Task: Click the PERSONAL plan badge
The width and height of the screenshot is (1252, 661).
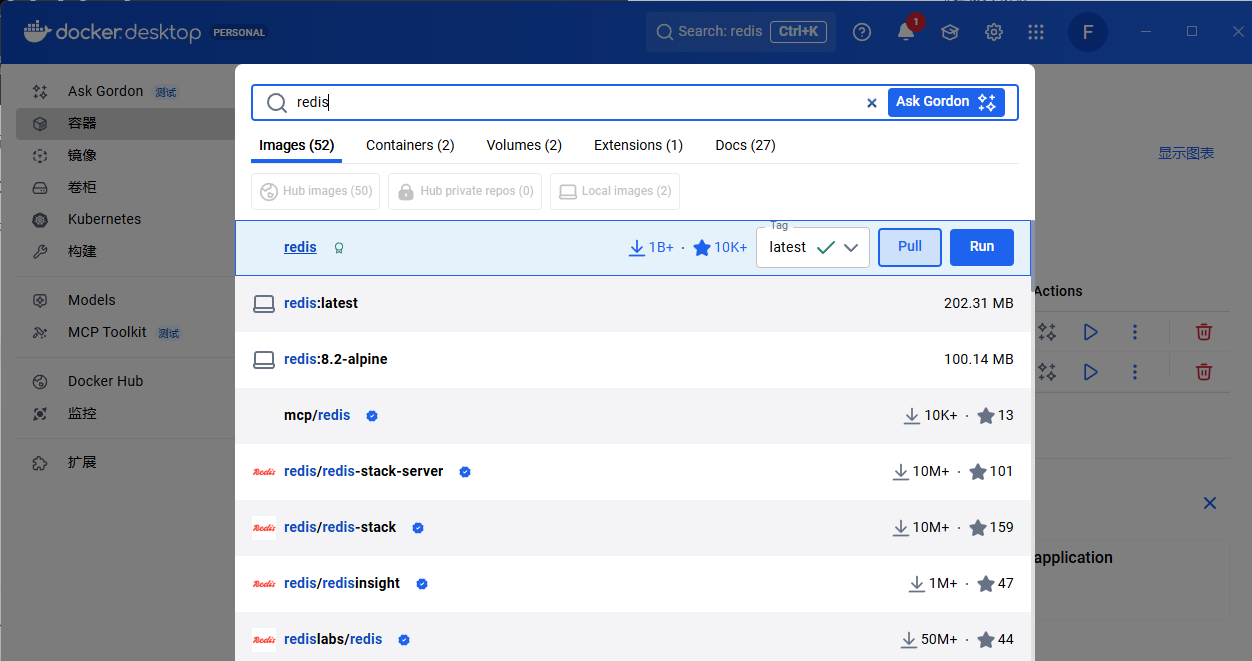Action: point(239,32)
